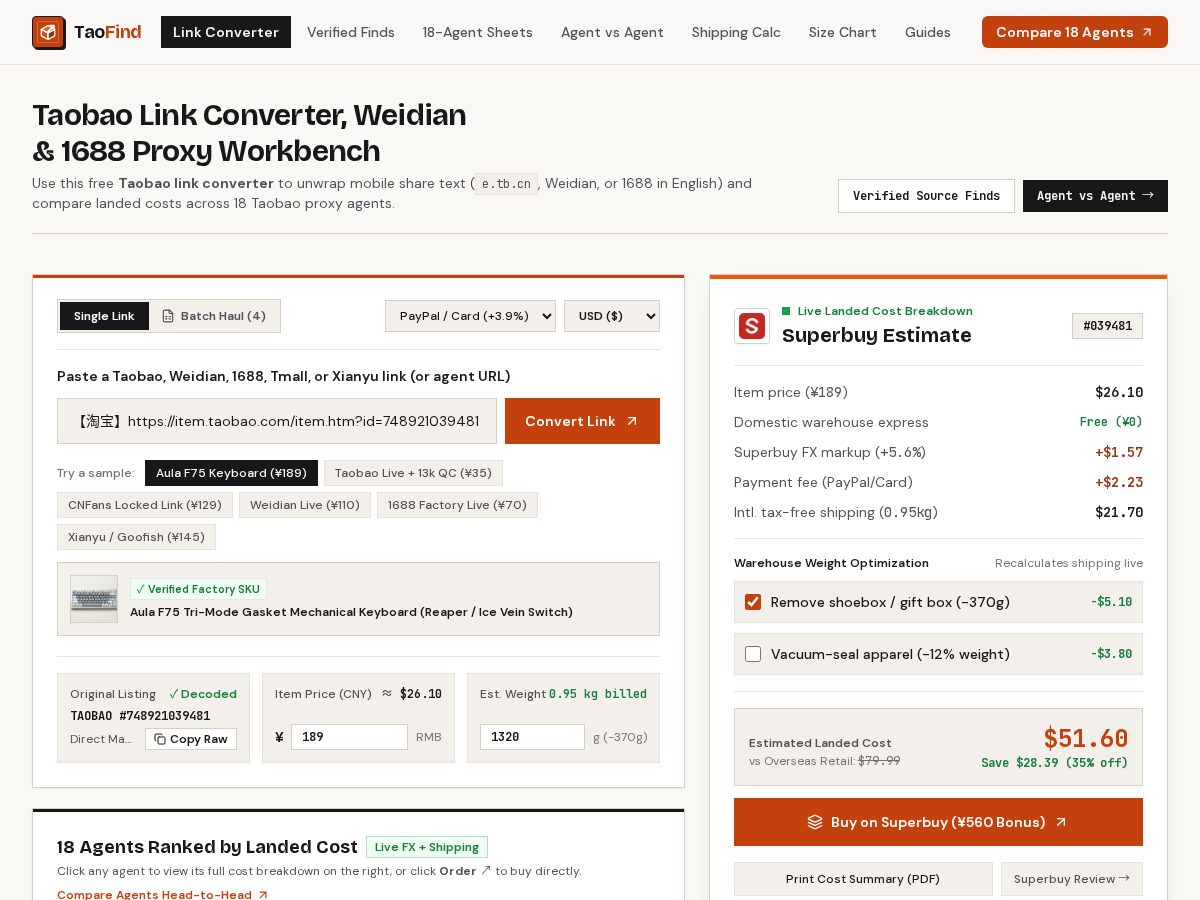
Task: Click the $21.70 shipping value
Action: tap(1119, 512)
